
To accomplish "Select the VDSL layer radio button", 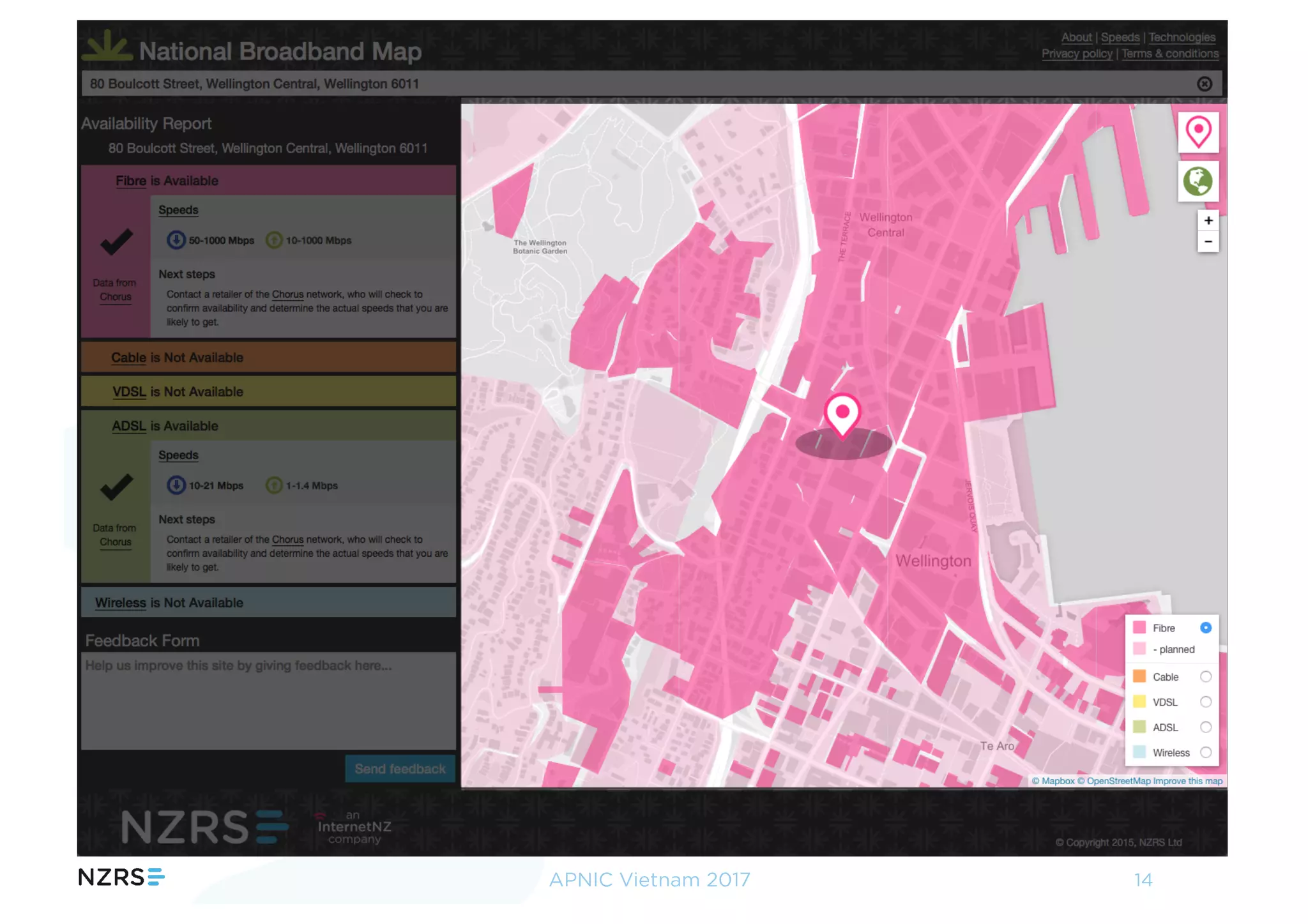I will tap(1205, 702).
